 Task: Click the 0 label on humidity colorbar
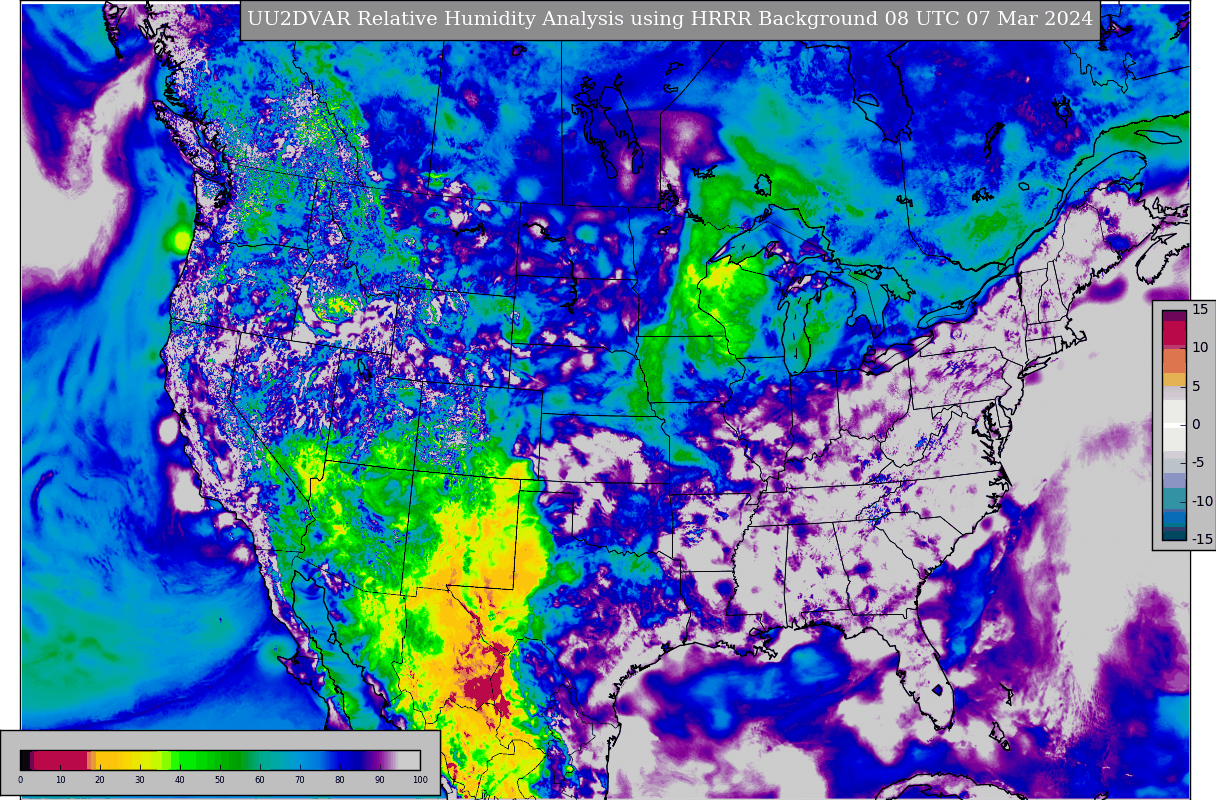click(20, 779)
